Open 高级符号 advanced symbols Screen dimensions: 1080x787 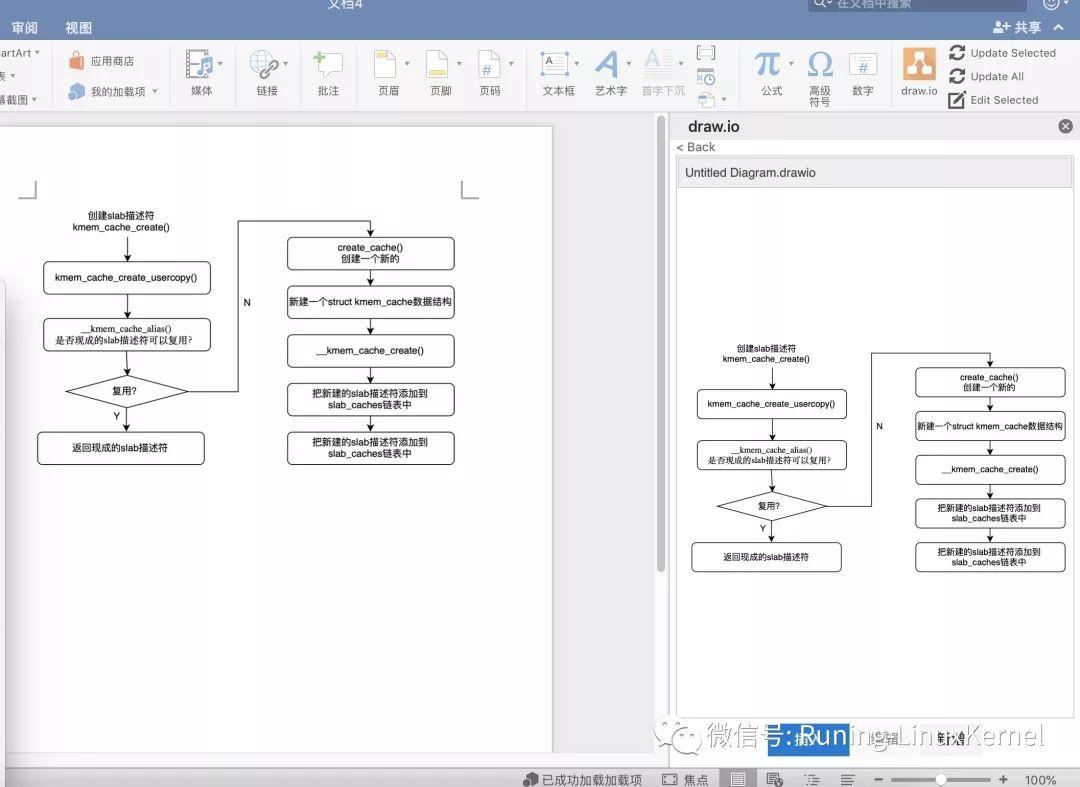[x=820, y=77]
